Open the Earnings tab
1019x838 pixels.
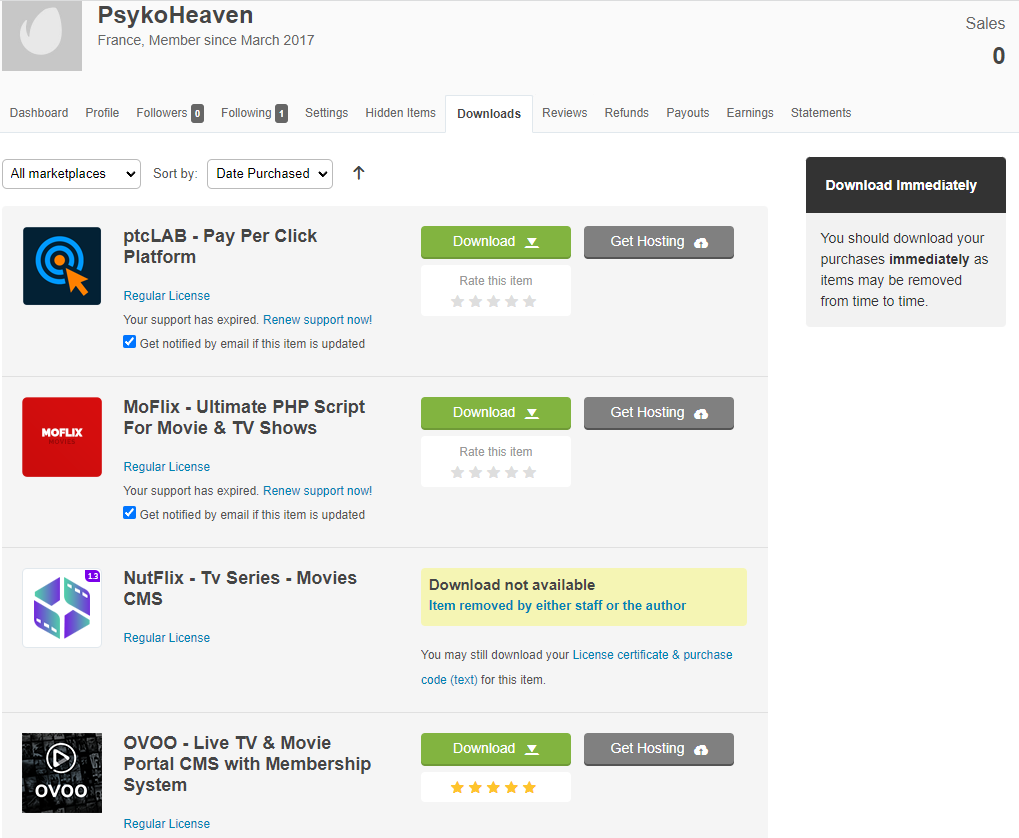[x=750, y=112]
